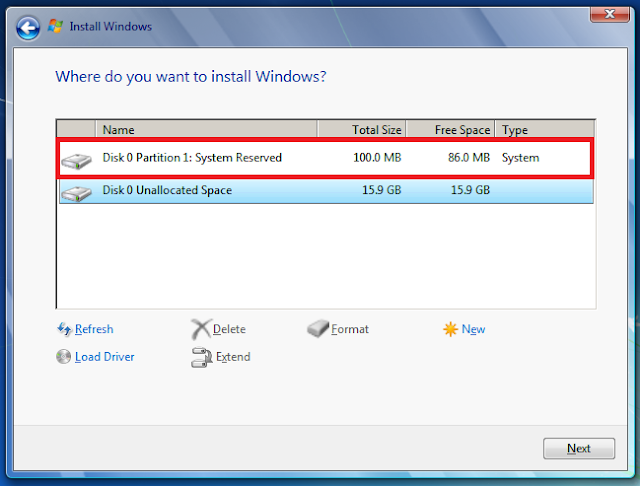Image resolution: width=640 pixels, height=486 pixels.
Task: Click the Refresh arrows icon
Action: pyautogui.click(x=64, y=329)
